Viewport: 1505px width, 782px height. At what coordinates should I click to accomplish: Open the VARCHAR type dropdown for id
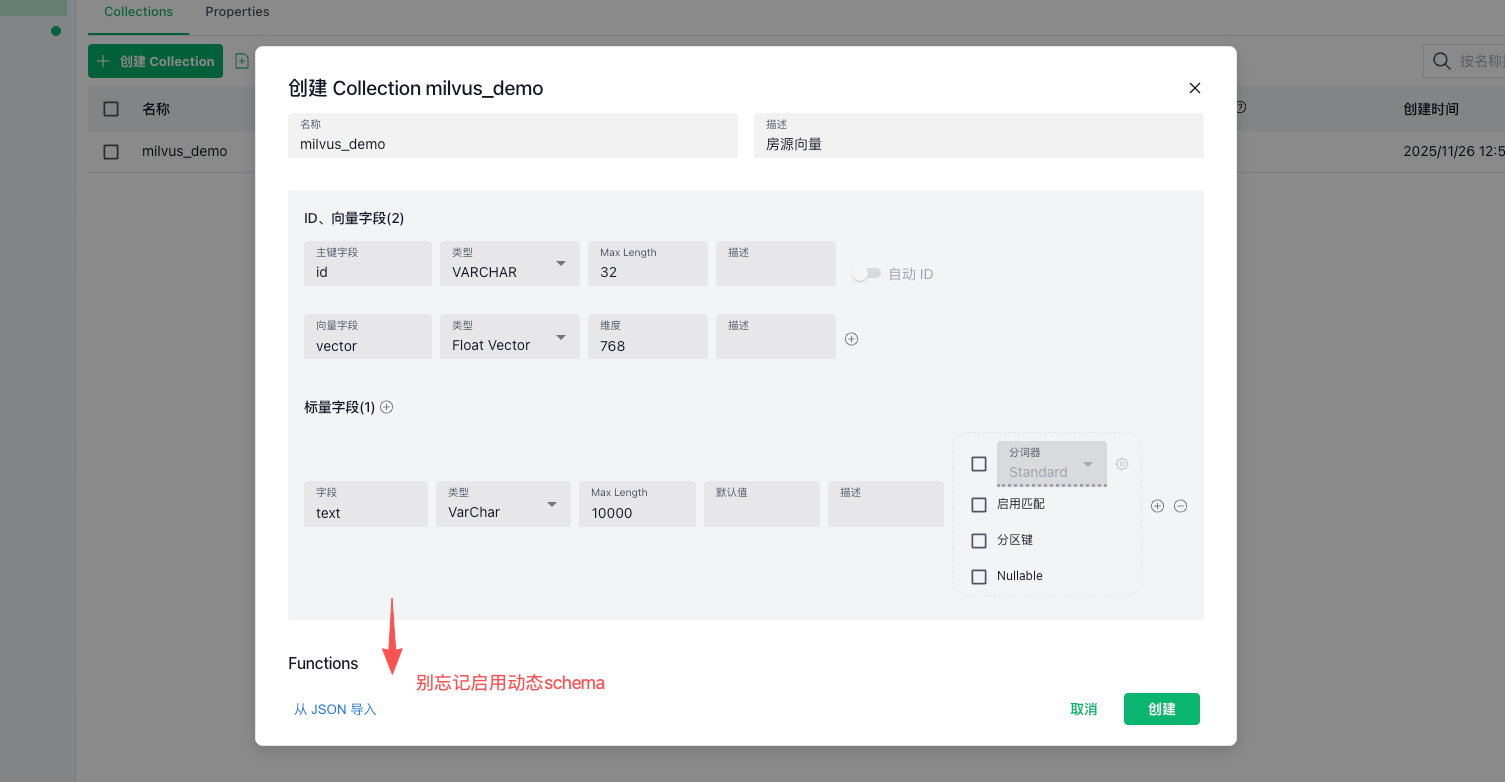pos(510,263)
